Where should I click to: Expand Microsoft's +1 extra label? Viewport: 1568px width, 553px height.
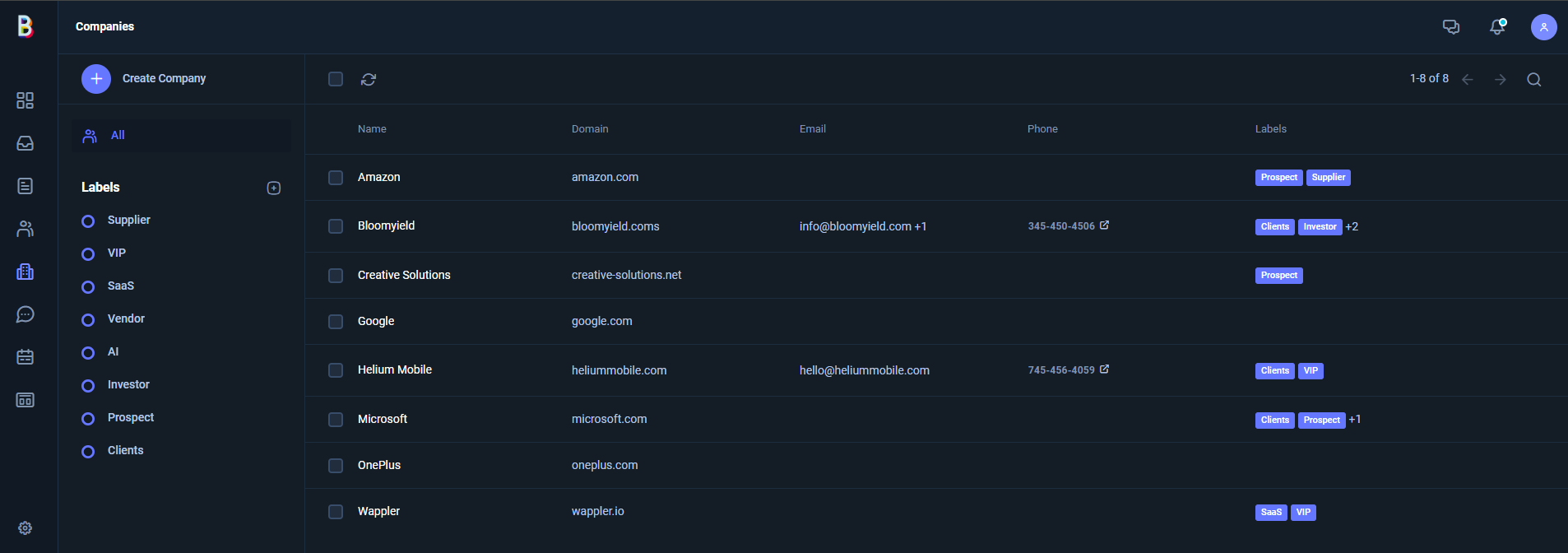[1355, 420]
